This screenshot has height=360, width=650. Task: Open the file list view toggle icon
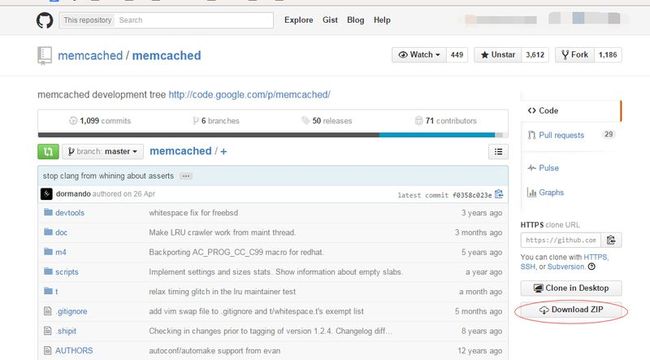point(498,152)
